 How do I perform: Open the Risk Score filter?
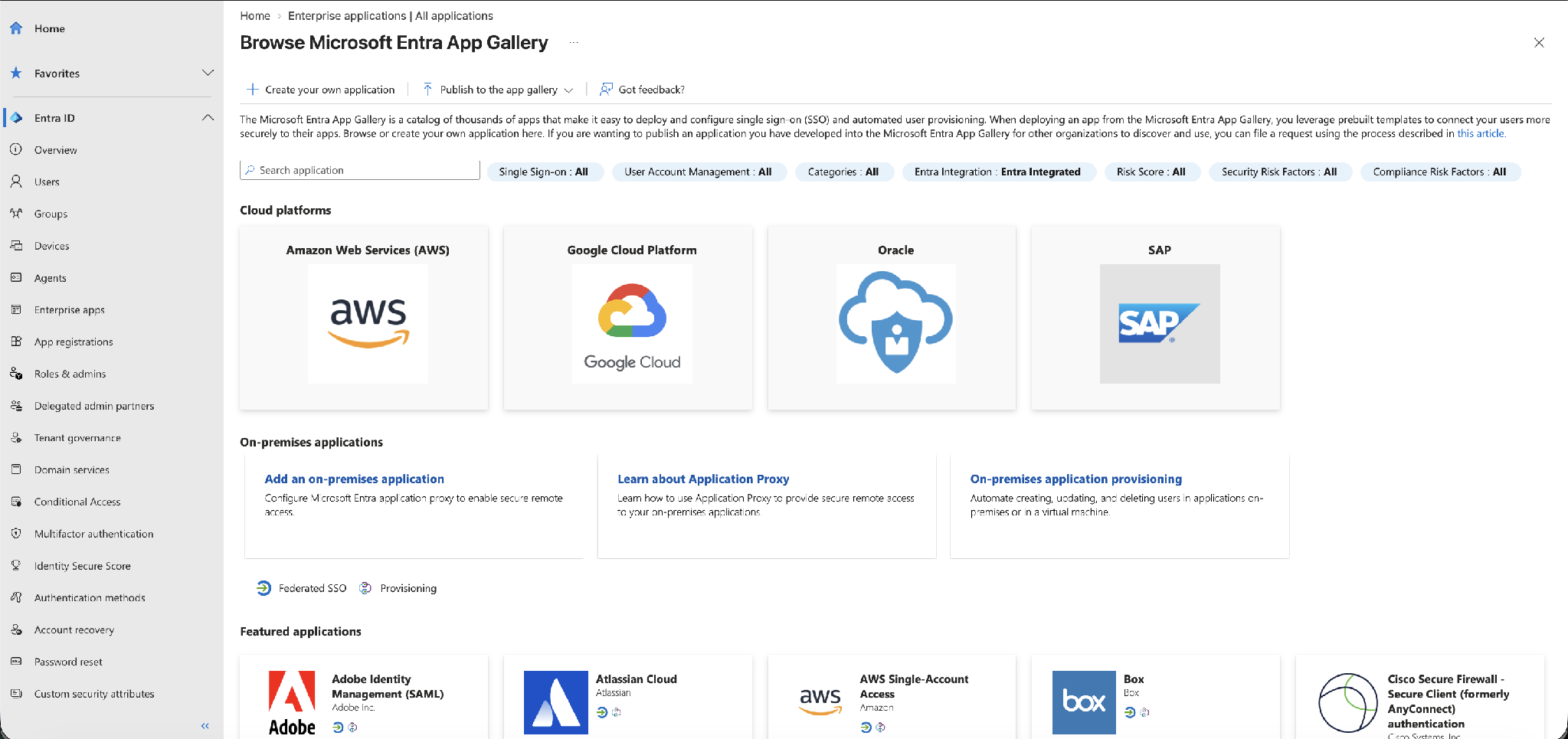1151,172
